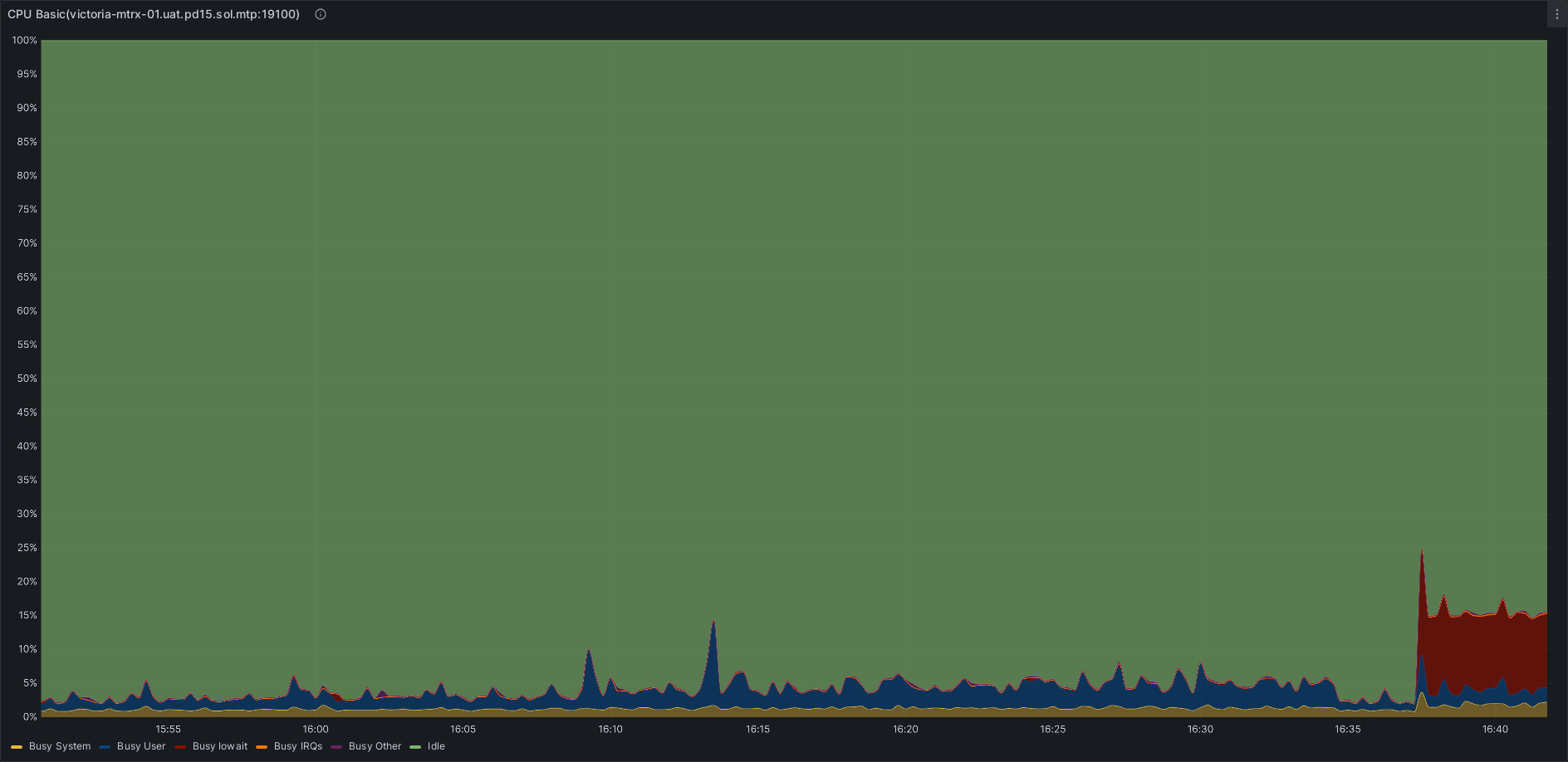
Task: Click the red Busy Iowait color swatch
Action: click(x=180, y=747)
